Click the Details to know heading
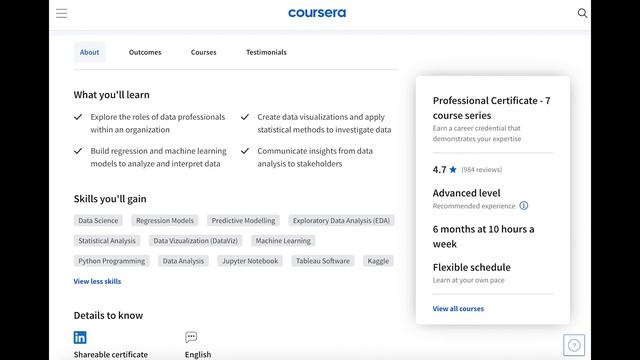Screen dimensions: 640x360 coord(108,315)
